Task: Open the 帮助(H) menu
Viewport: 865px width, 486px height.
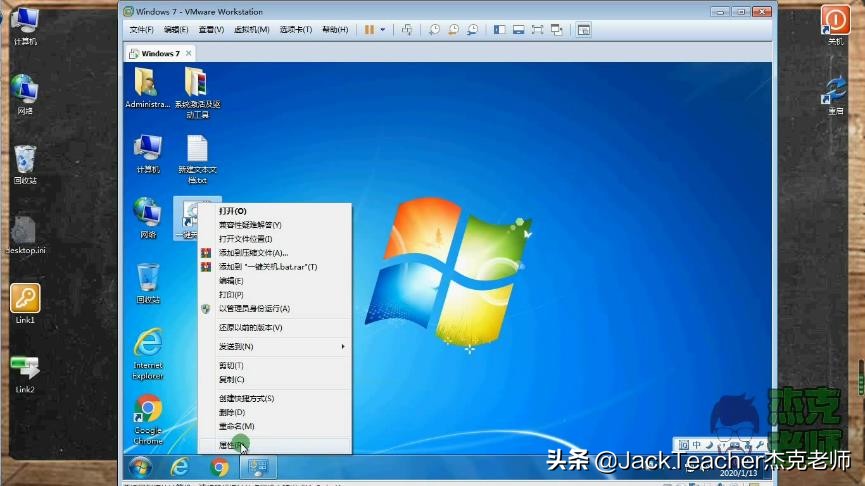Action: 335,30
